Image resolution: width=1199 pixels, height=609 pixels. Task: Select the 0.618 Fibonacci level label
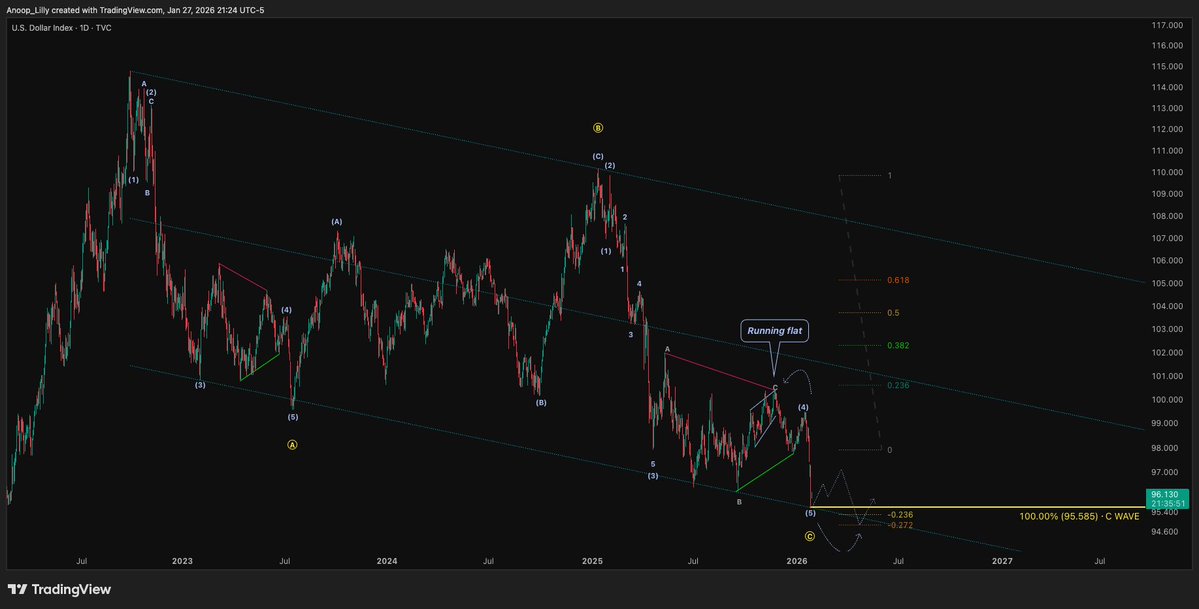[897, 280]
